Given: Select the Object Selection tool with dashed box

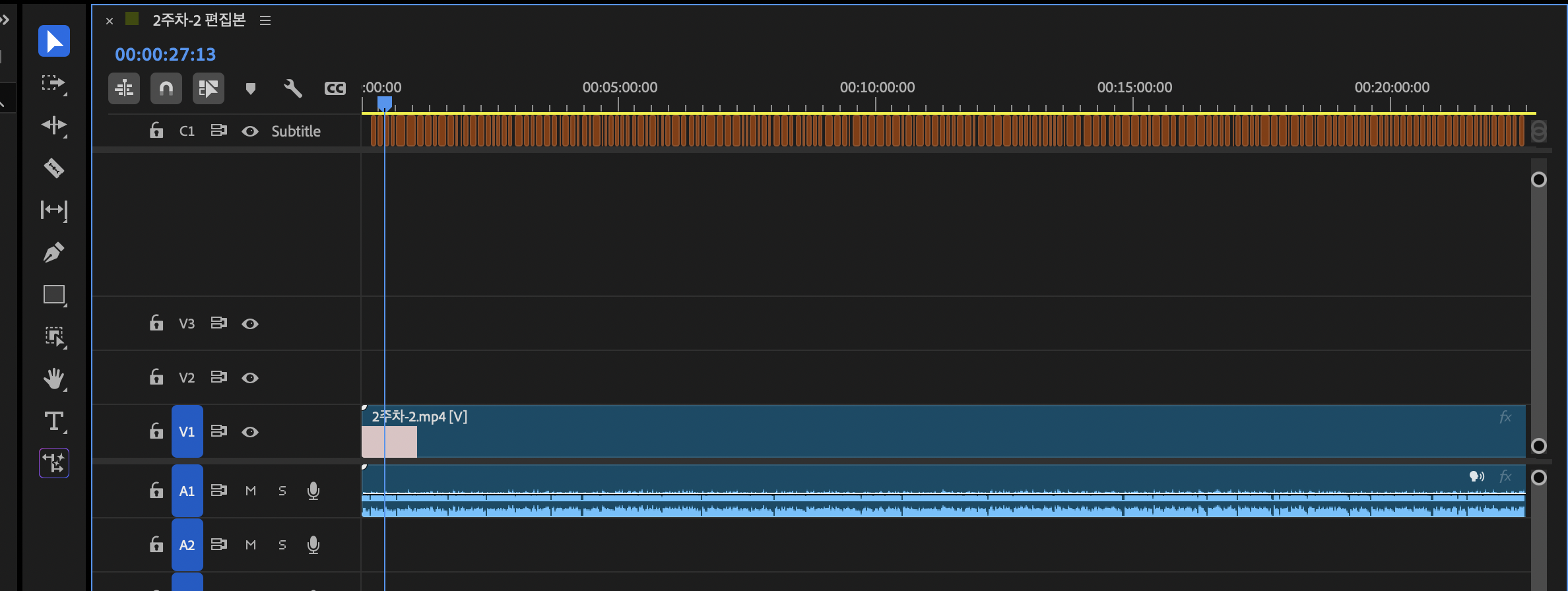Looking at the screenshot, I should coord(55,337).
